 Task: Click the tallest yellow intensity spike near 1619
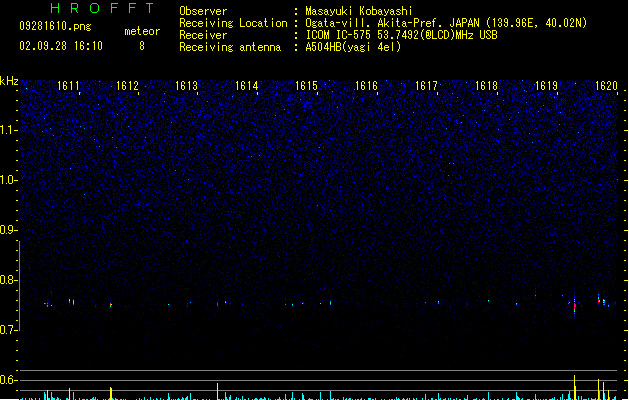[574, 387]
